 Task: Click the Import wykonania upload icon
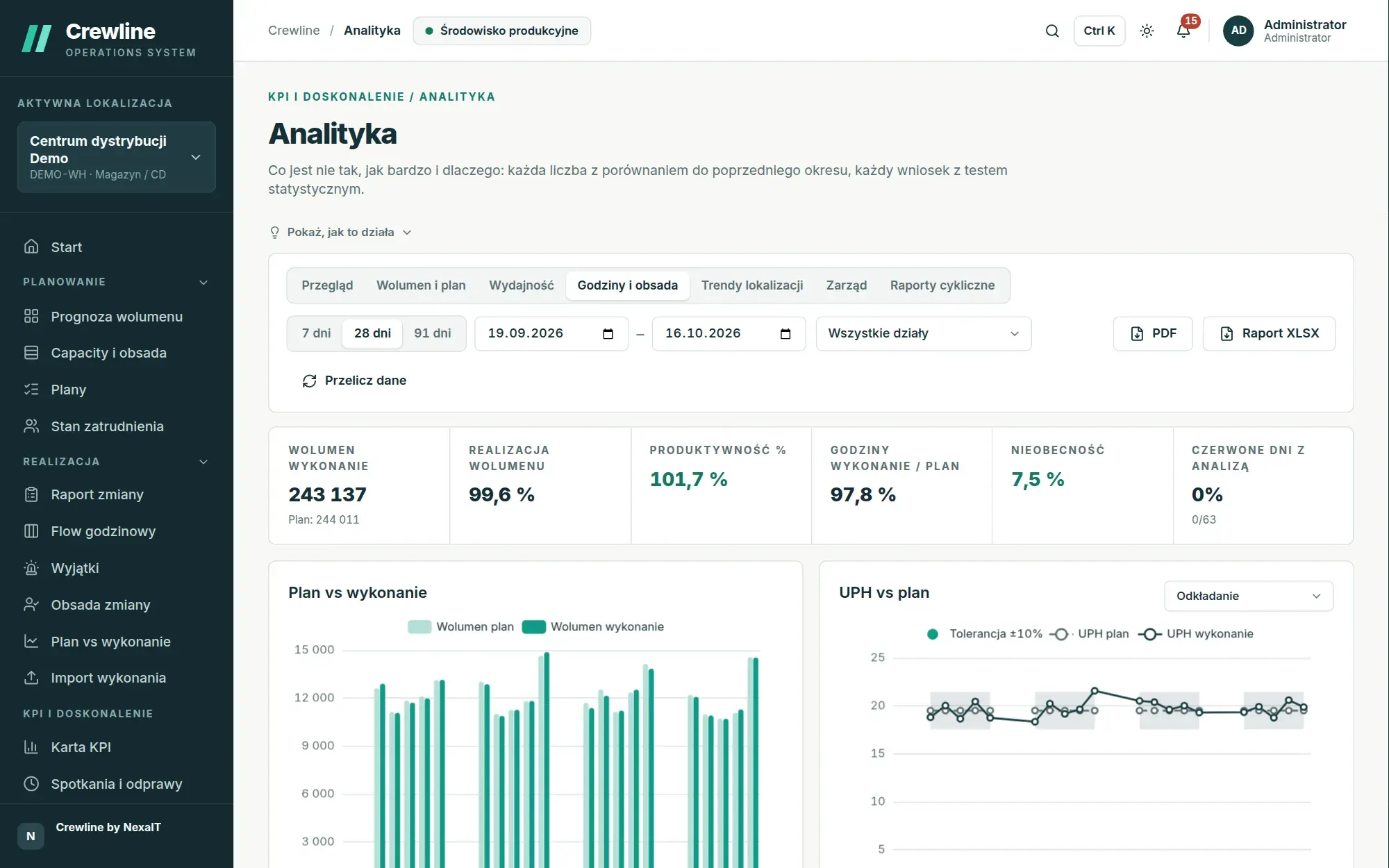tap(31, 678)
